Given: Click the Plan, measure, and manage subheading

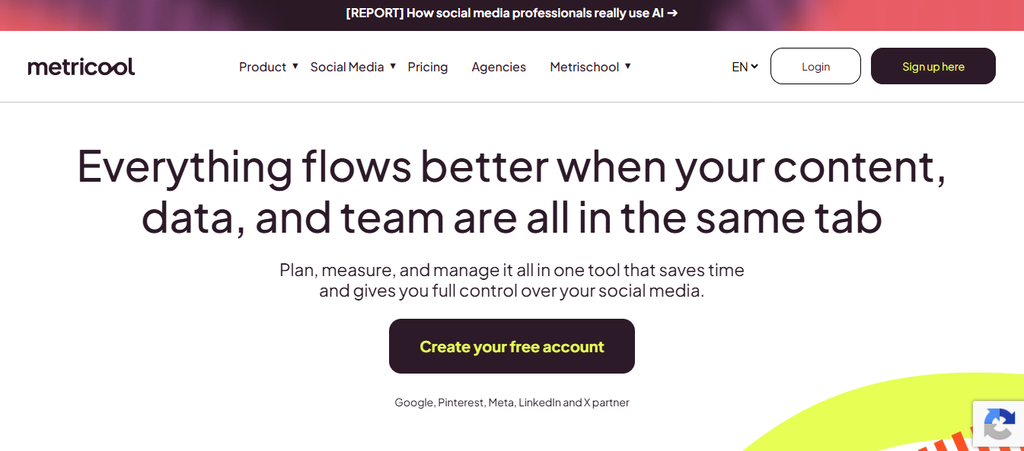Looking at the screenshot, I should (511, 280).
